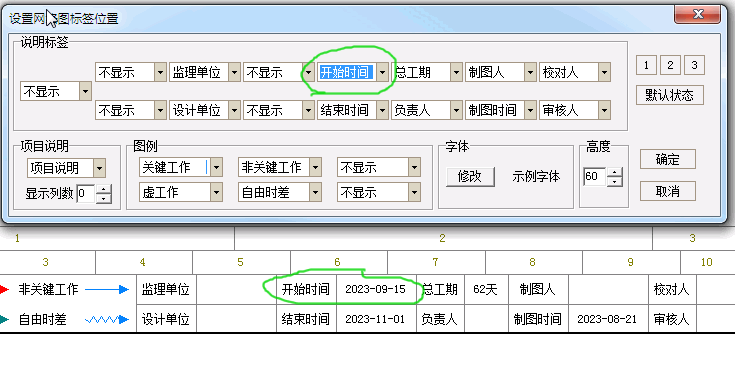This screenshot has height=380, width=735.
Task: Click the 结束时间 table cell below the dialog
Action: tap(306, 319)
